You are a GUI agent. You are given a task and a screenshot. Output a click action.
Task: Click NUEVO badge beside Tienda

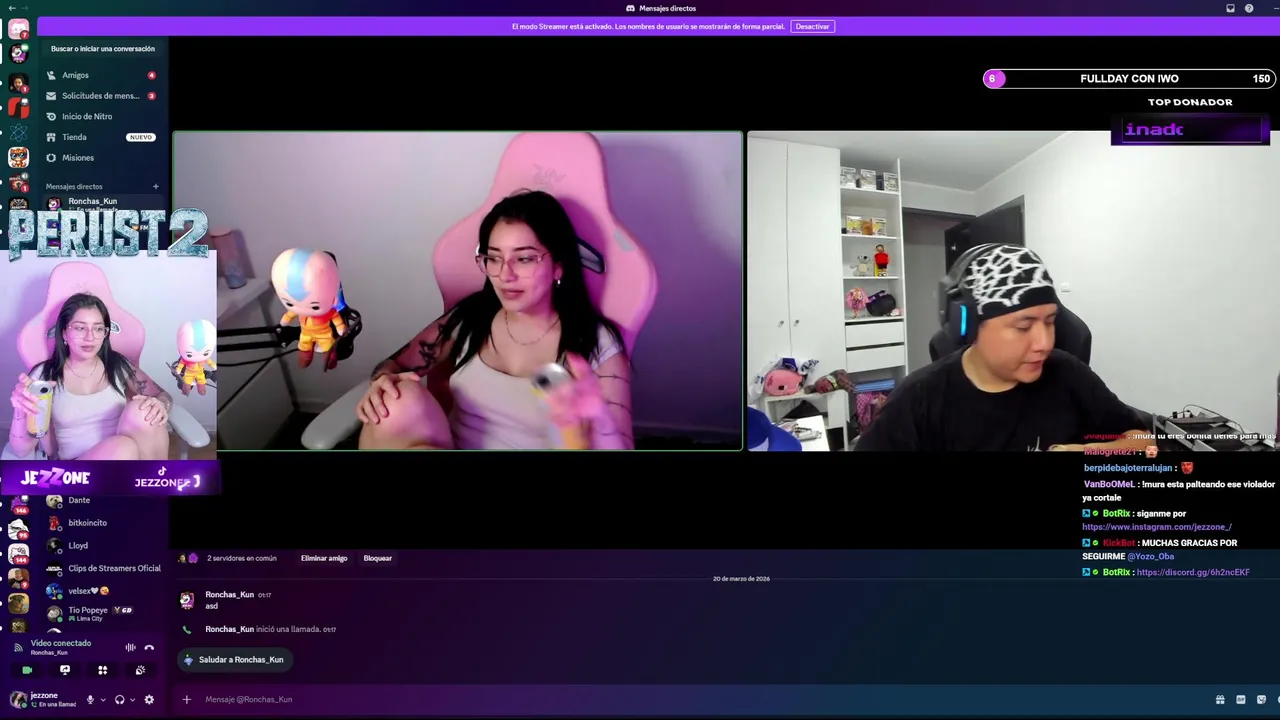click(141, 137)
